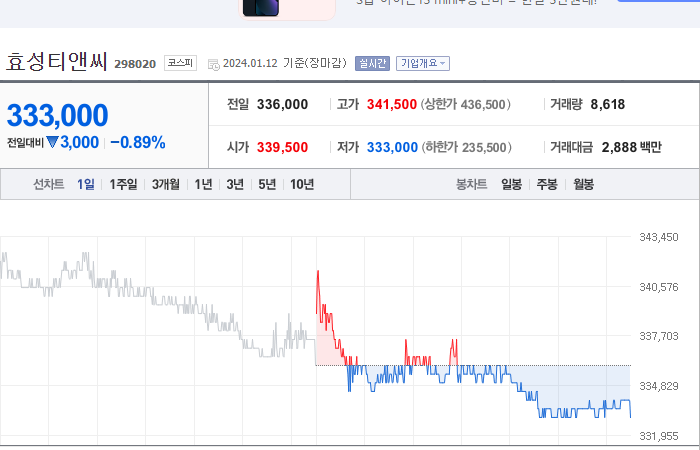This screenshot has width=700, height=450.
Task: Click the 하한가 235,500 text
Action: [x=467, y=147]
